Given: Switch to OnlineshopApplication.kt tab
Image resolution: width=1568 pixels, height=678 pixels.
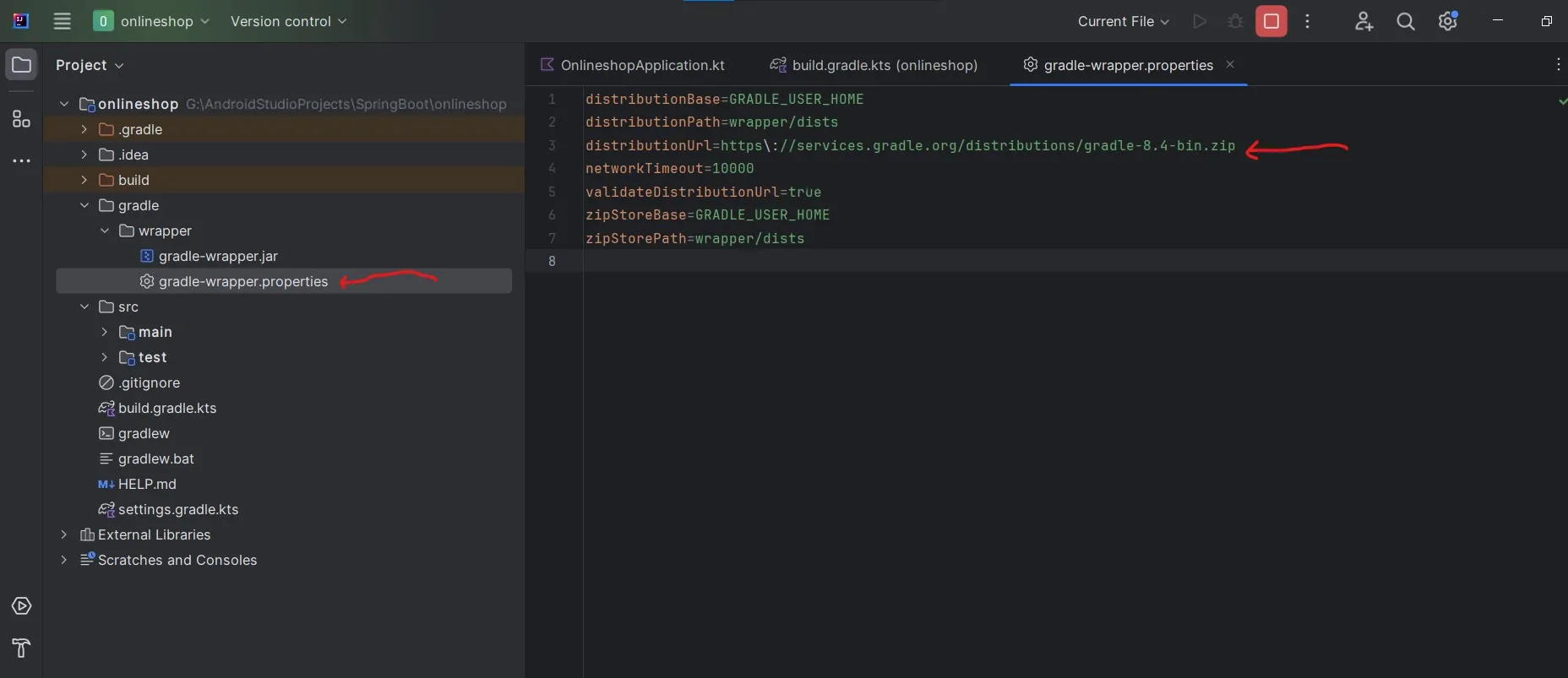Looking at the screenshot, I should coord(633,65).
